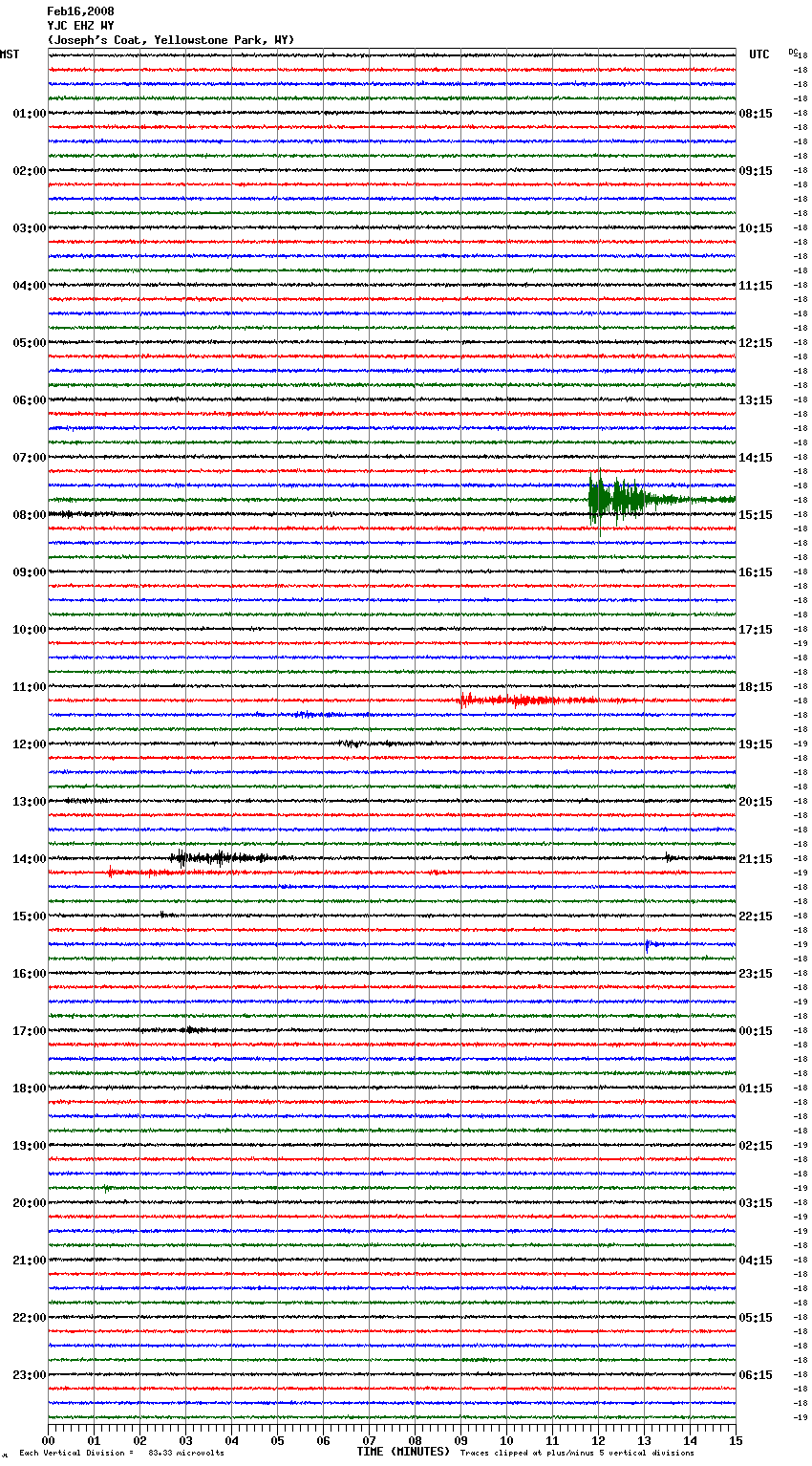Click the 09:15 UTC time label
This screenshot has width=812, height=1466.
(756, 171)
